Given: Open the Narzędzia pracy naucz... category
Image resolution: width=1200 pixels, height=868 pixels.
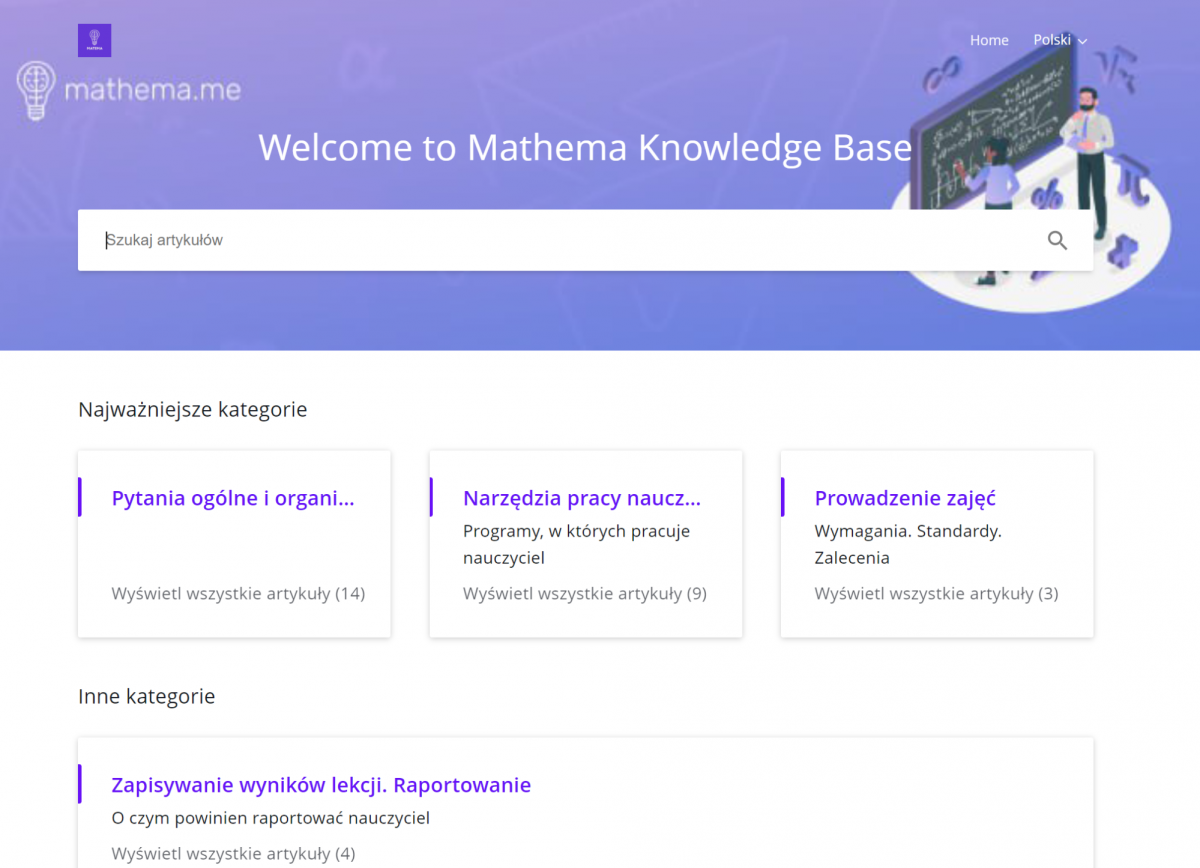Looking at the screenshot, I should (582, 498).
